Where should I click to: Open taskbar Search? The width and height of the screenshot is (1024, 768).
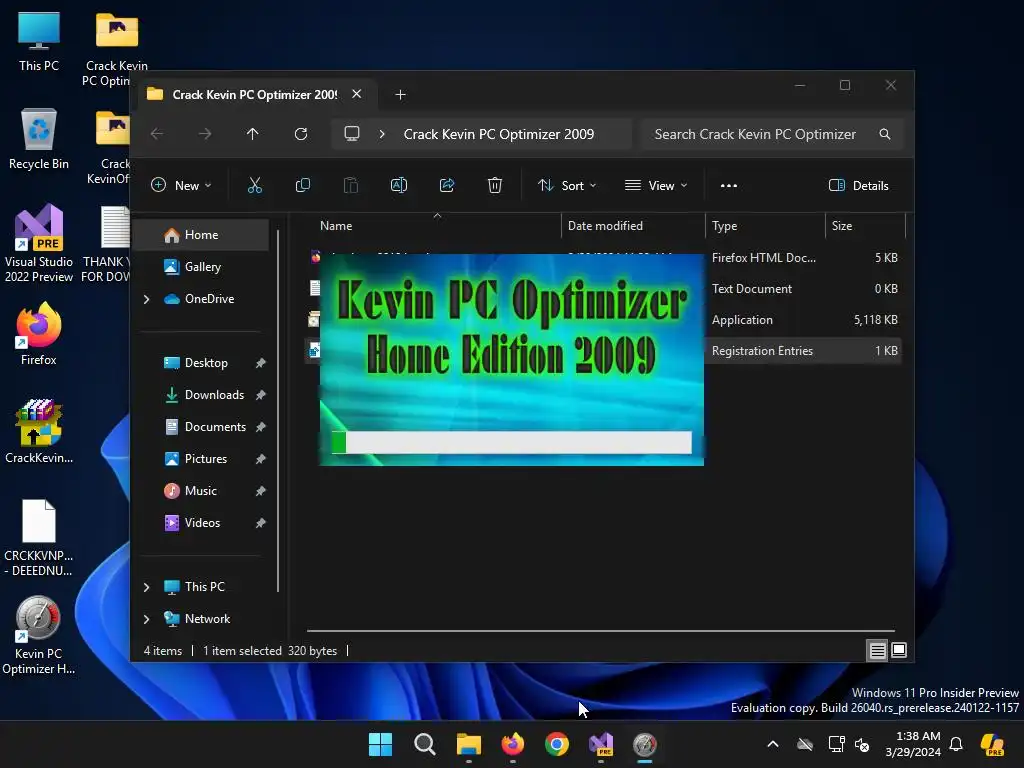424,744
